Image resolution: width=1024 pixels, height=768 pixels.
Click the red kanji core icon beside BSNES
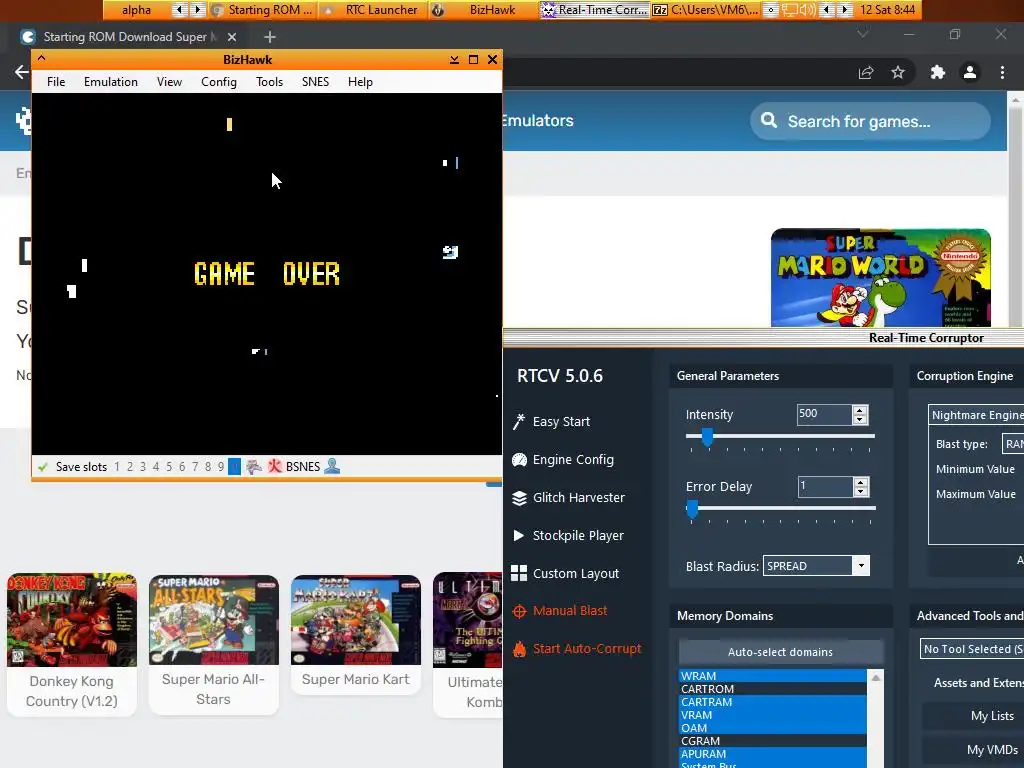275,466
